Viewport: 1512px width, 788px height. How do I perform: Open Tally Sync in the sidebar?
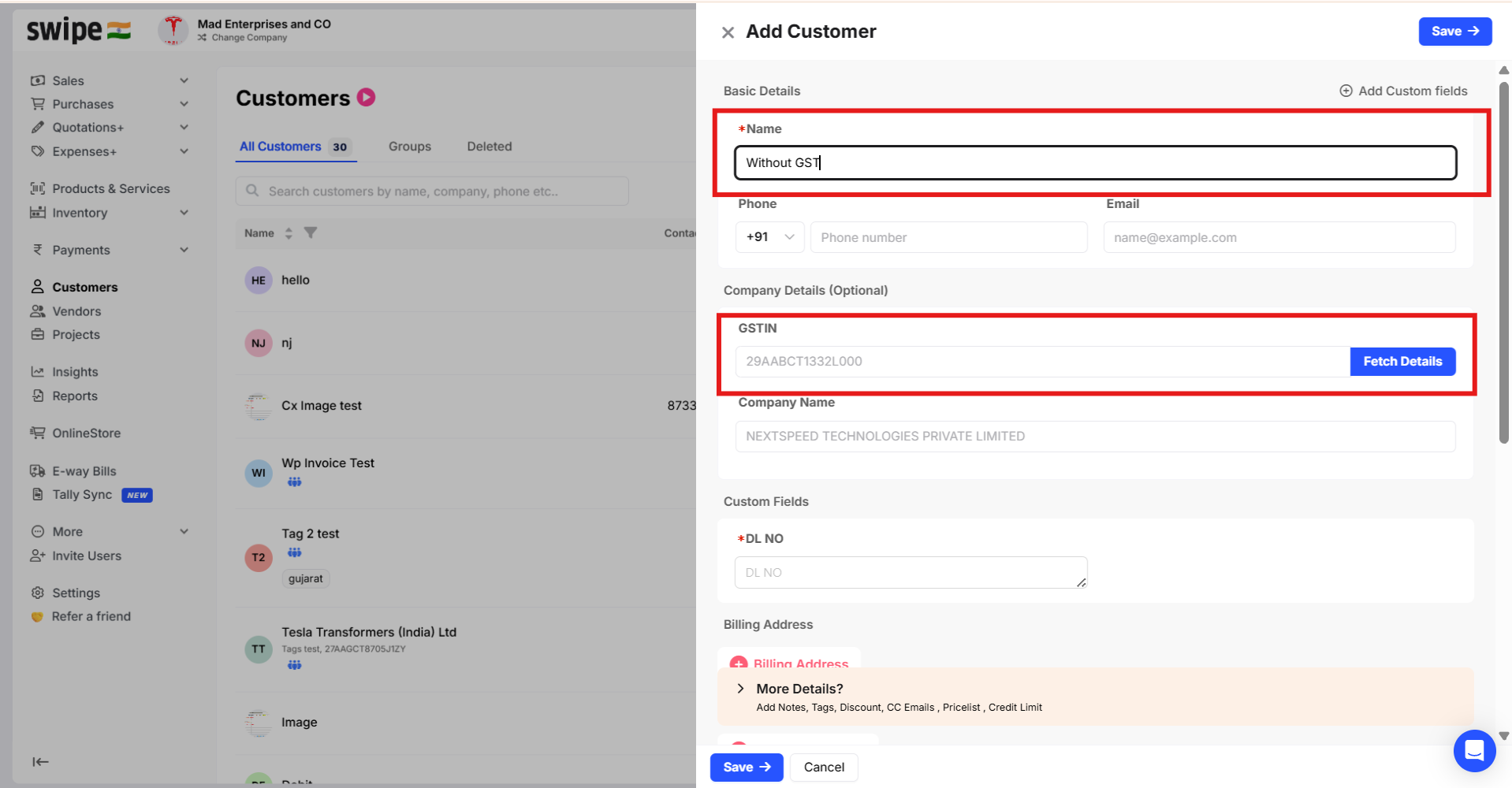tap(82, 495)
